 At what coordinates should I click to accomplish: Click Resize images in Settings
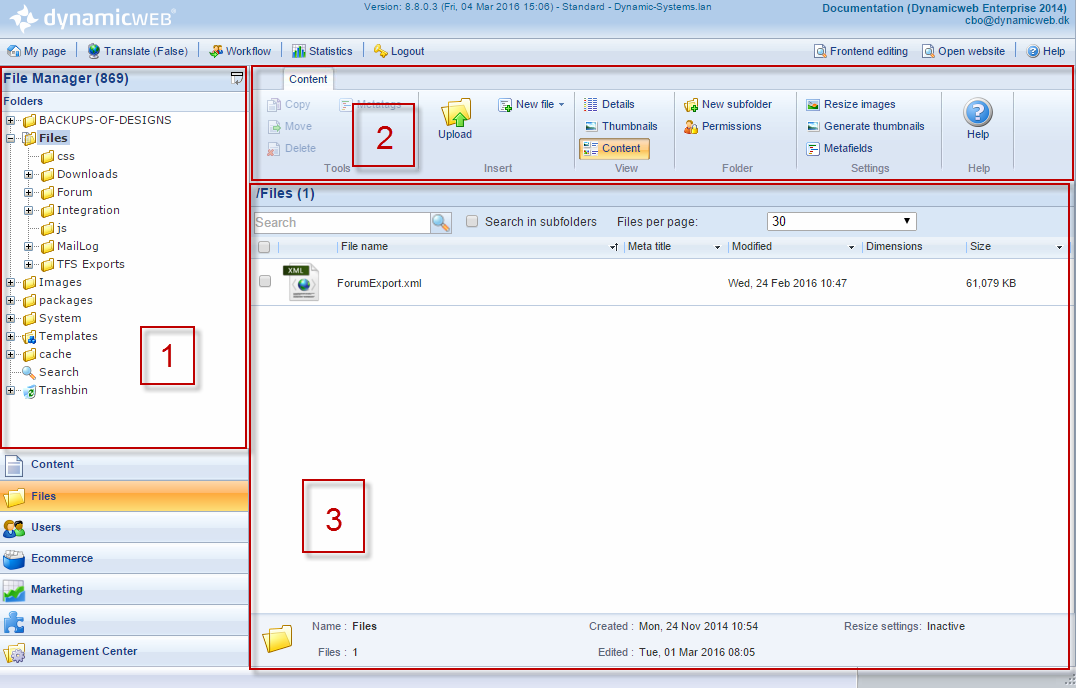click(x=850, y=104)
